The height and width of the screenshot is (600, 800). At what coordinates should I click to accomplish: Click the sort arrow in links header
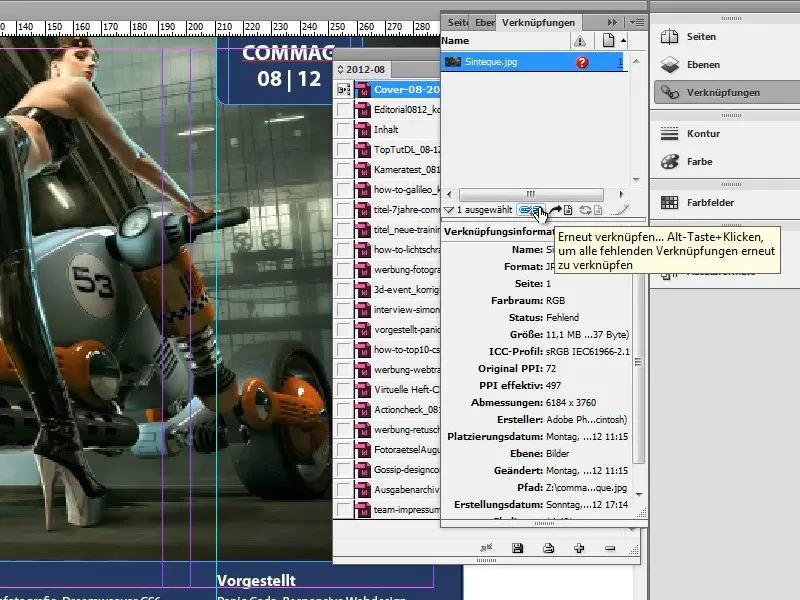click(623, 40)
